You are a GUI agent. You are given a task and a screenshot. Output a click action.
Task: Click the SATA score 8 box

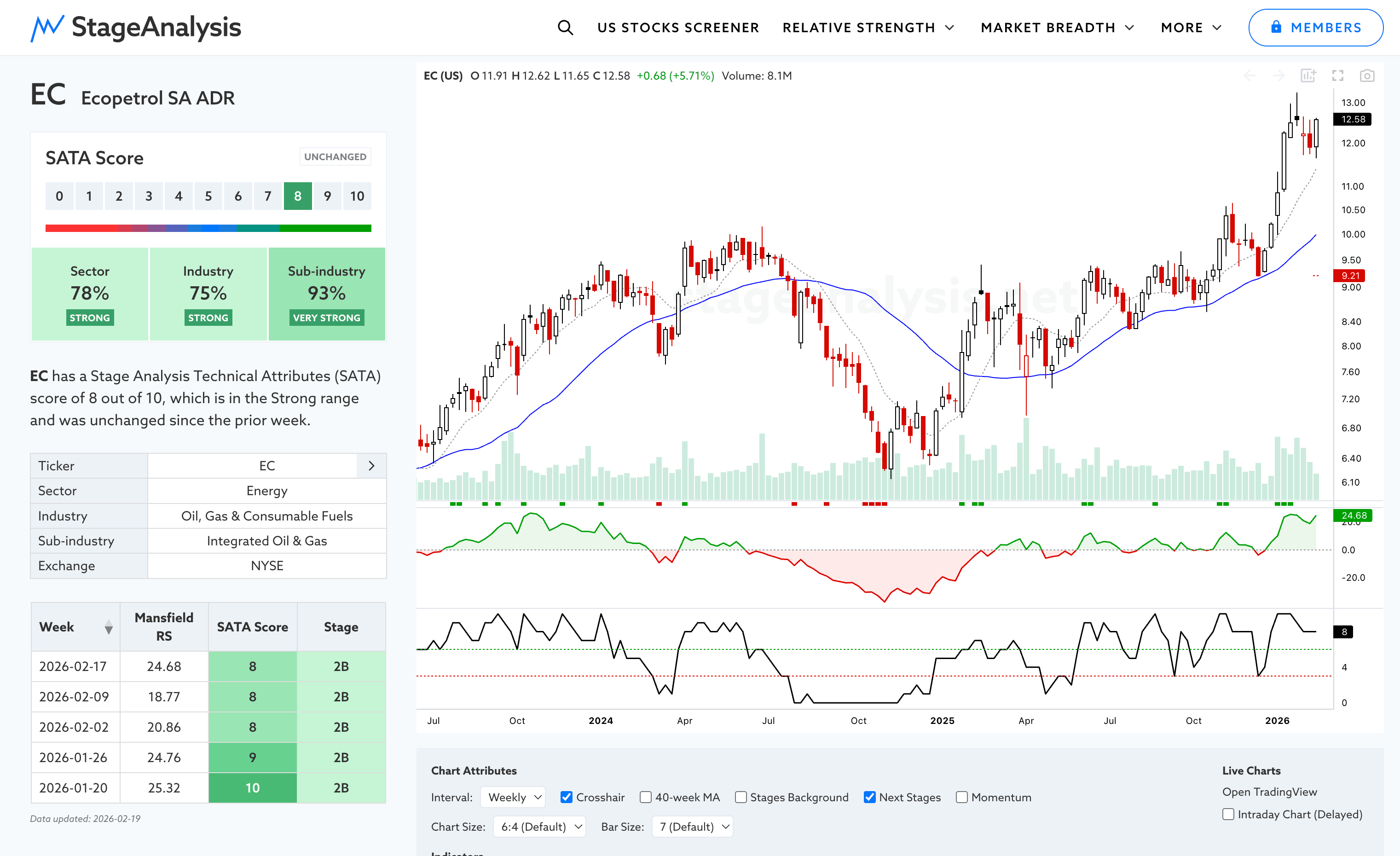(298, 196)
